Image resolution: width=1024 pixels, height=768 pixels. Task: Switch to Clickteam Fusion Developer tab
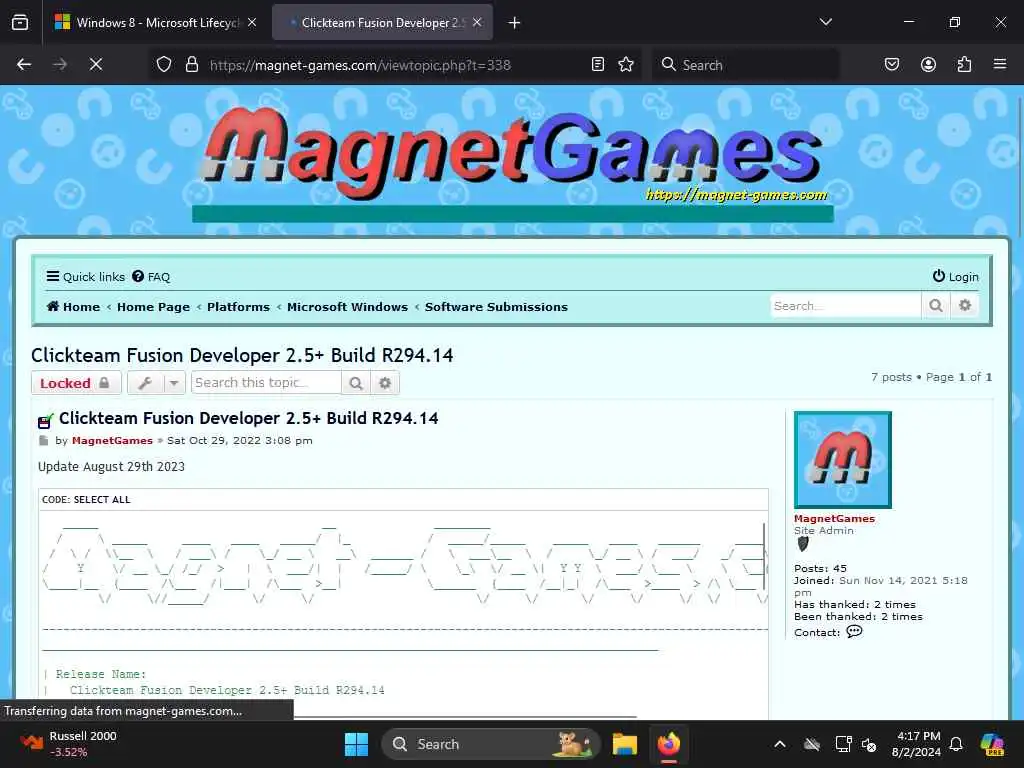[382, 22]
